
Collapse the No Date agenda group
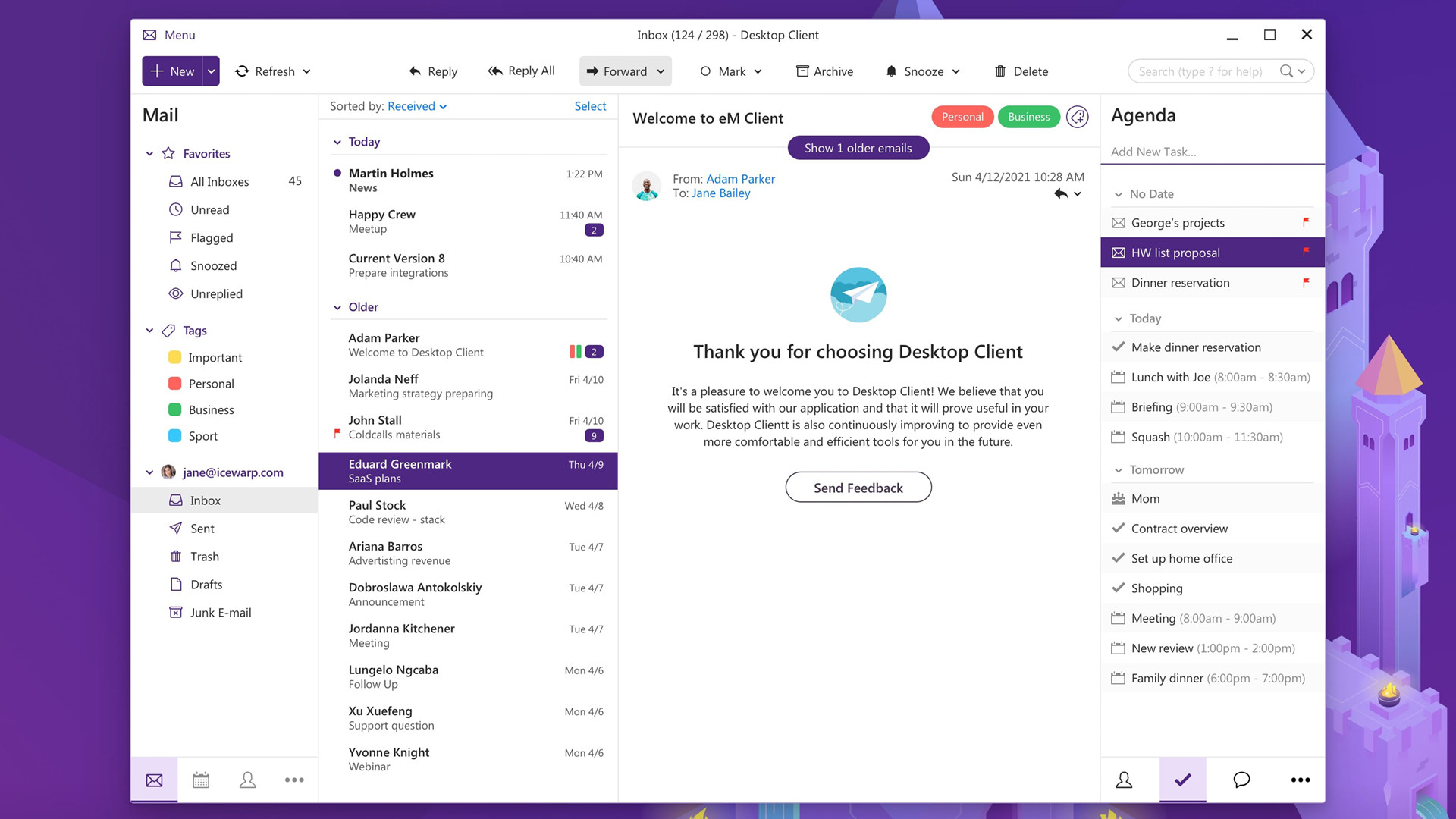[1118, 194]
